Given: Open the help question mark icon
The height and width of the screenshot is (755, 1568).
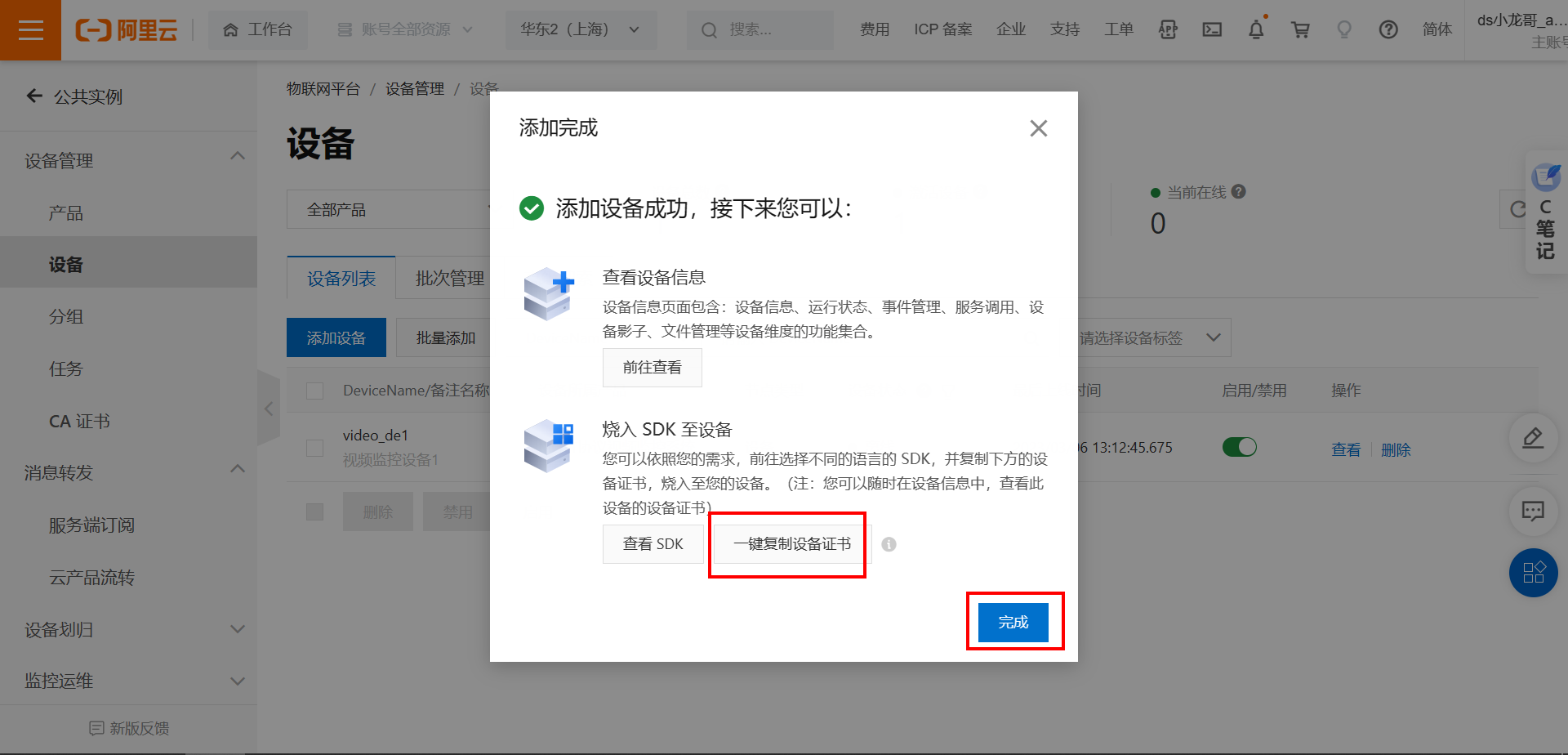Looking at the screenshot, I should tap(1388, 30).
